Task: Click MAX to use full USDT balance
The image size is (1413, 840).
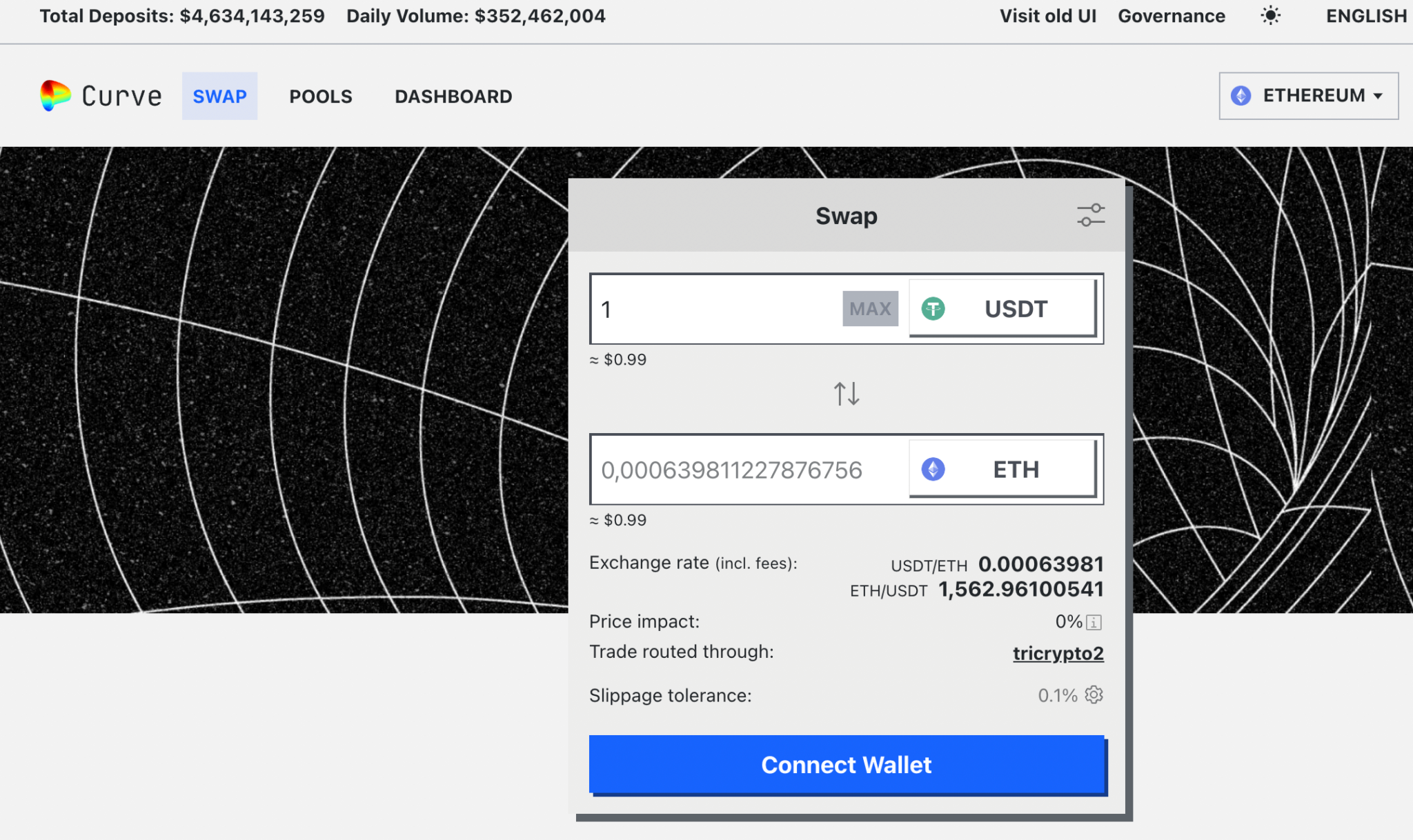Action: click(870, 308)
